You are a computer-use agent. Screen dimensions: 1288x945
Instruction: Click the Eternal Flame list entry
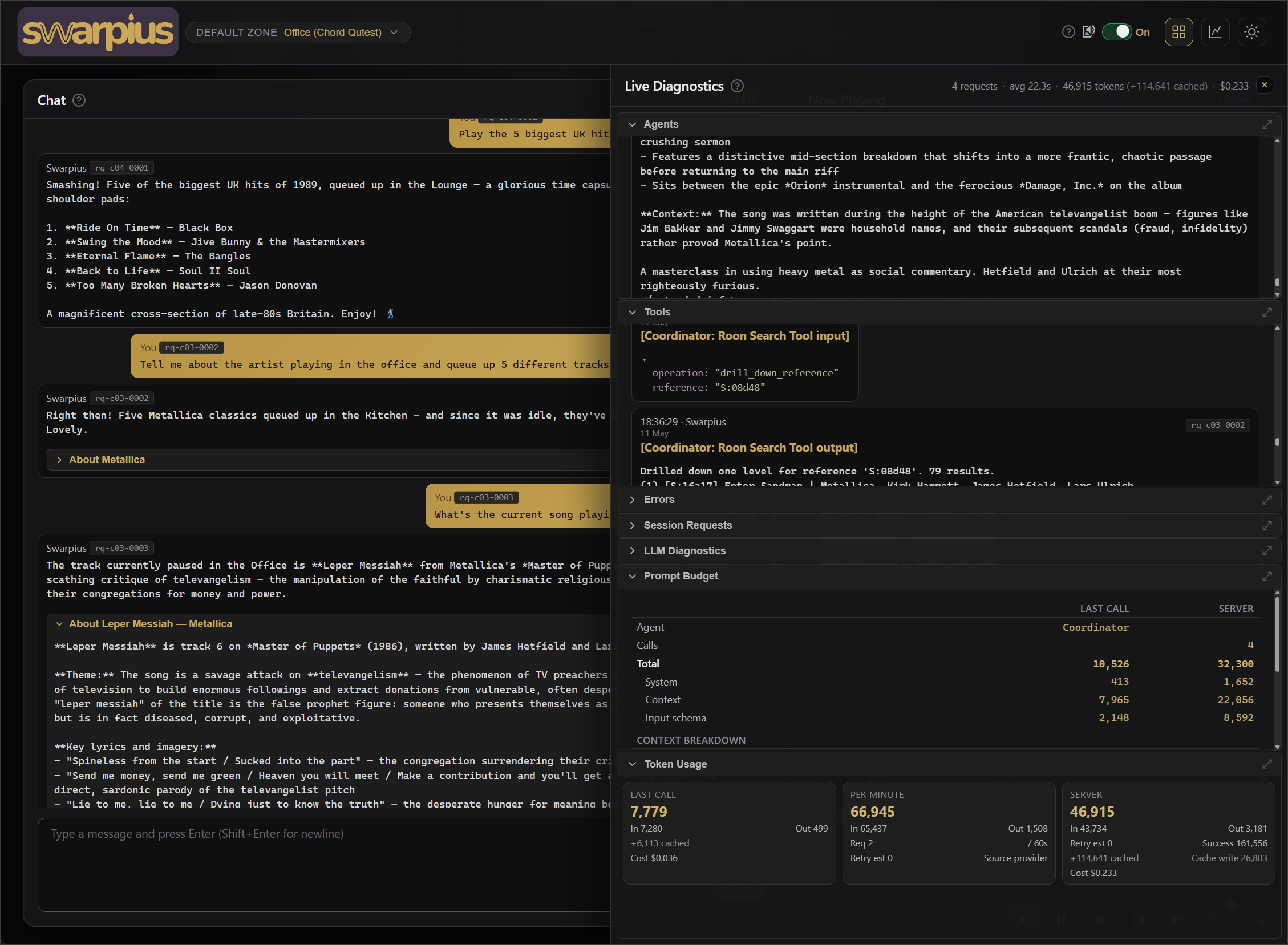(148, 256)
